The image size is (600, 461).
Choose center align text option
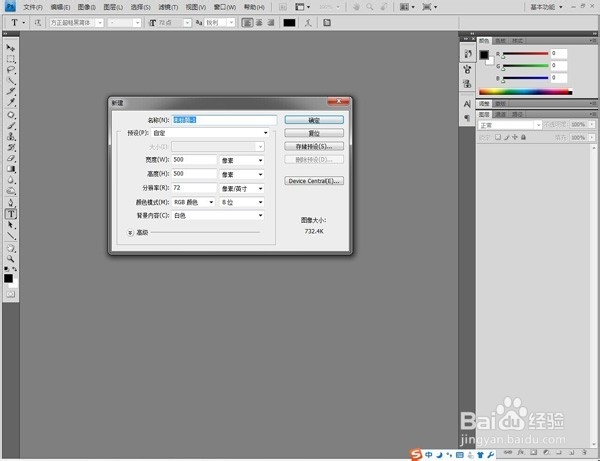point(259,23)
